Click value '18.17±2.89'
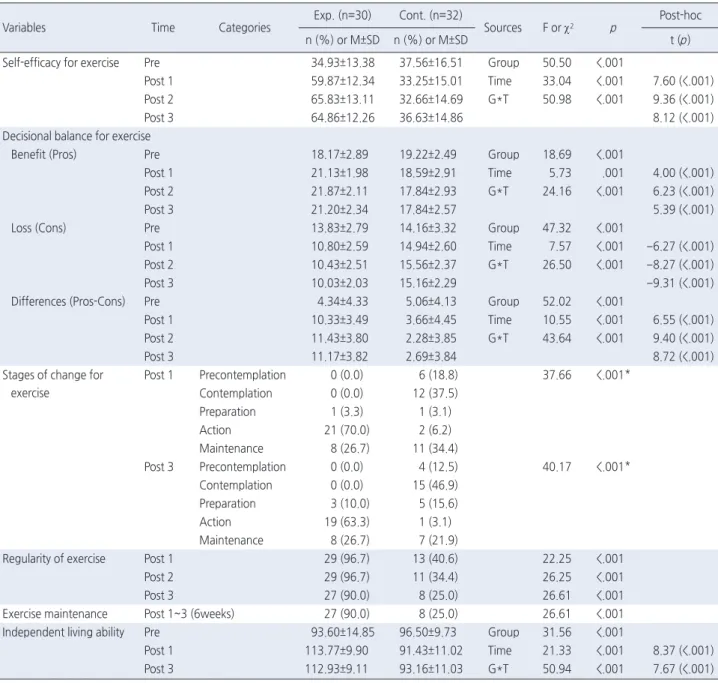718x683 pixels. [x=340, y=154]
